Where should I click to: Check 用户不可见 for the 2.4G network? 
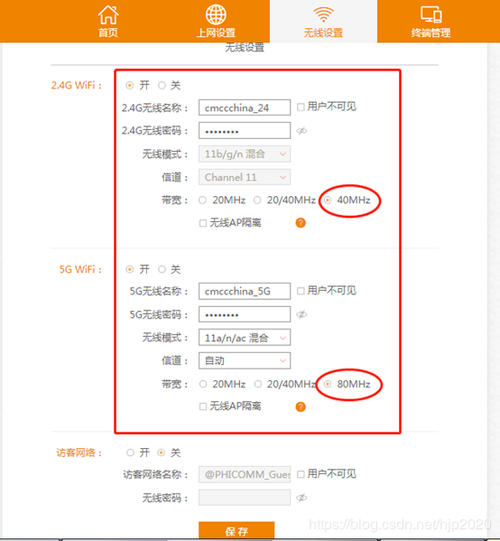[301, 107]
